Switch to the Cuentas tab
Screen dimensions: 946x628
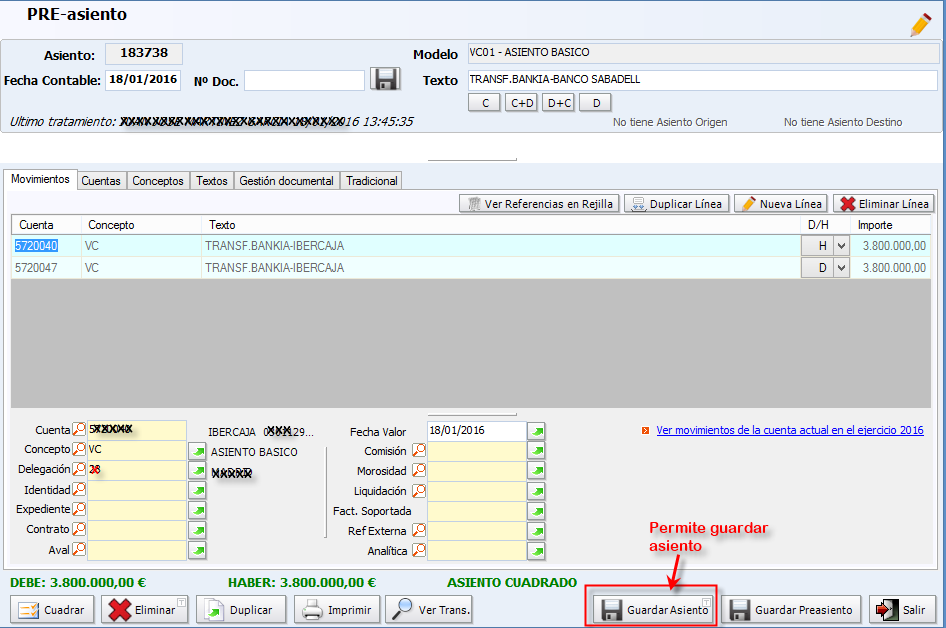(x=101, y=181)
